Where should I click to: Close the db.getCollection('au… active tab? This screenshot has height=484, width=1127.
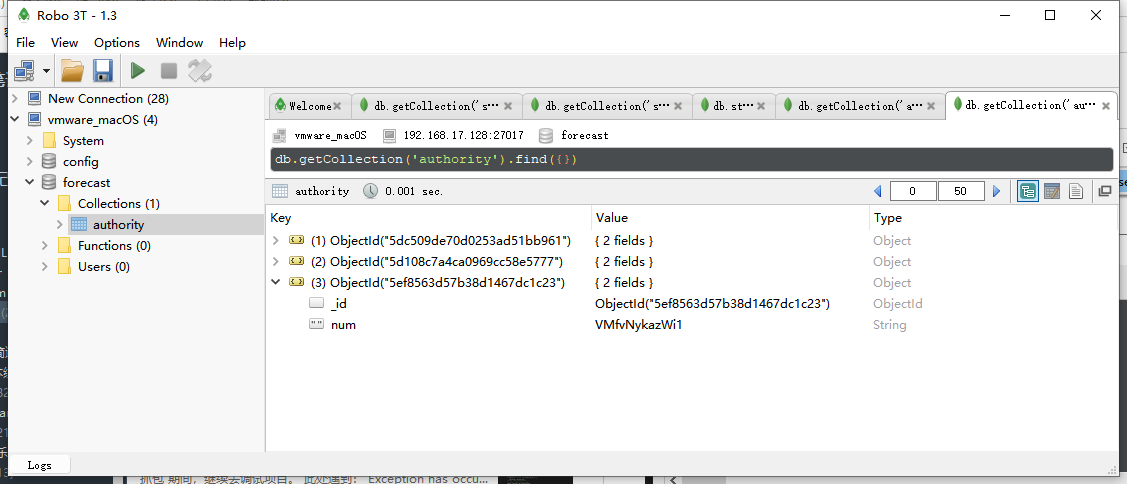click(x=1105, y=106)
